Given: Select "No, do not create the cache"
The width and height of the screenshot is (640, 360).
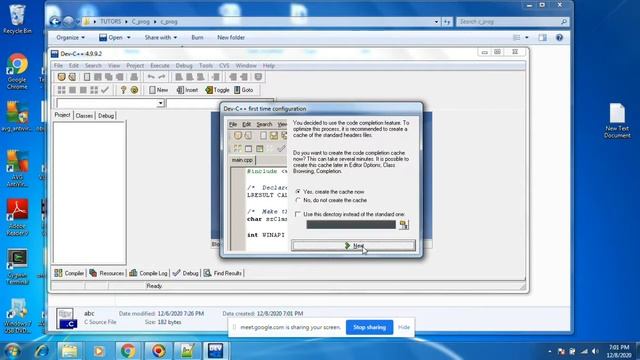Looking at the screenshot, I should tap(331, 200).
